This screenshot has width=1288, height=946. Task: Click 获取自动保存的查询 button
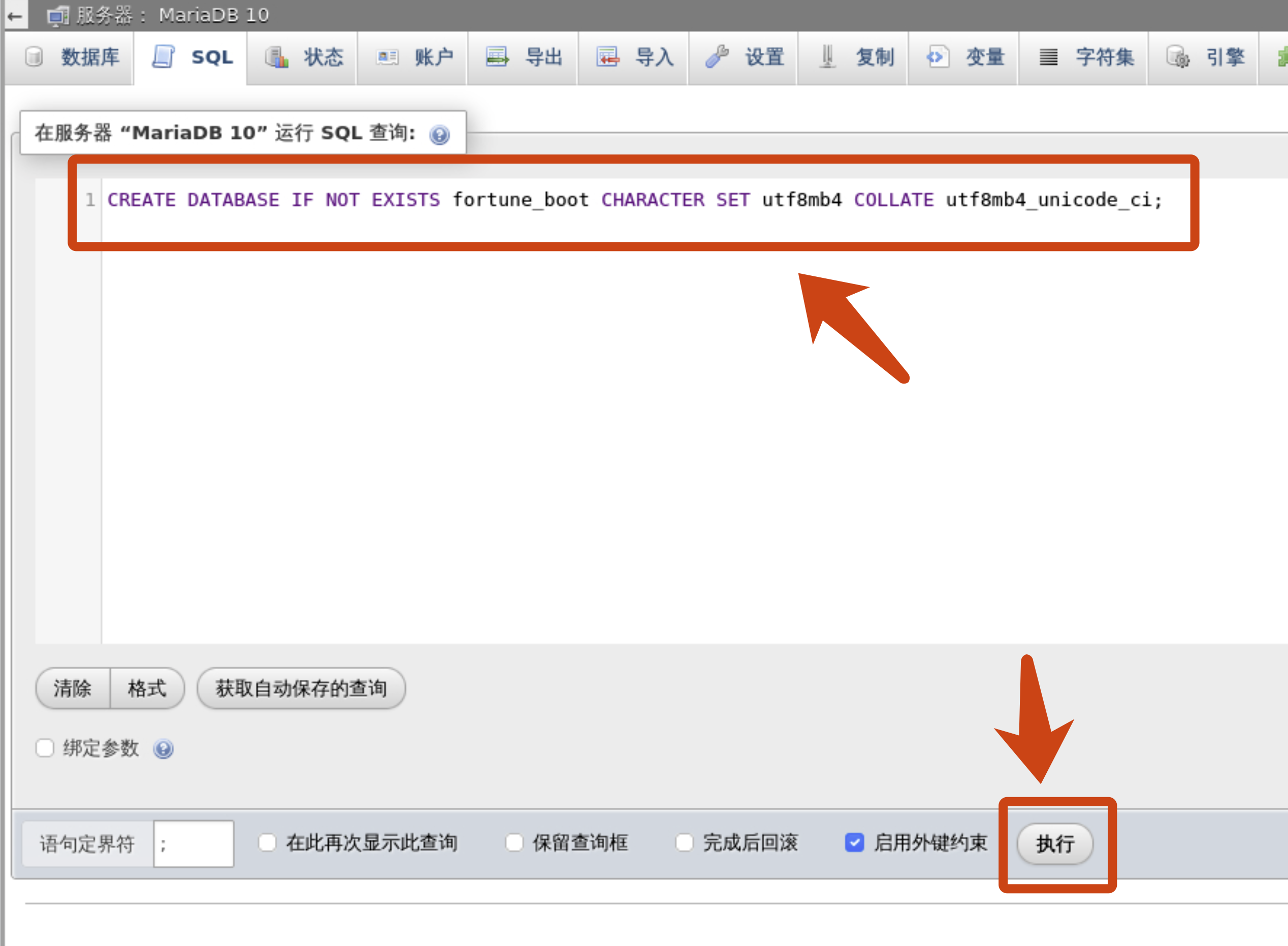coord(301,688)
